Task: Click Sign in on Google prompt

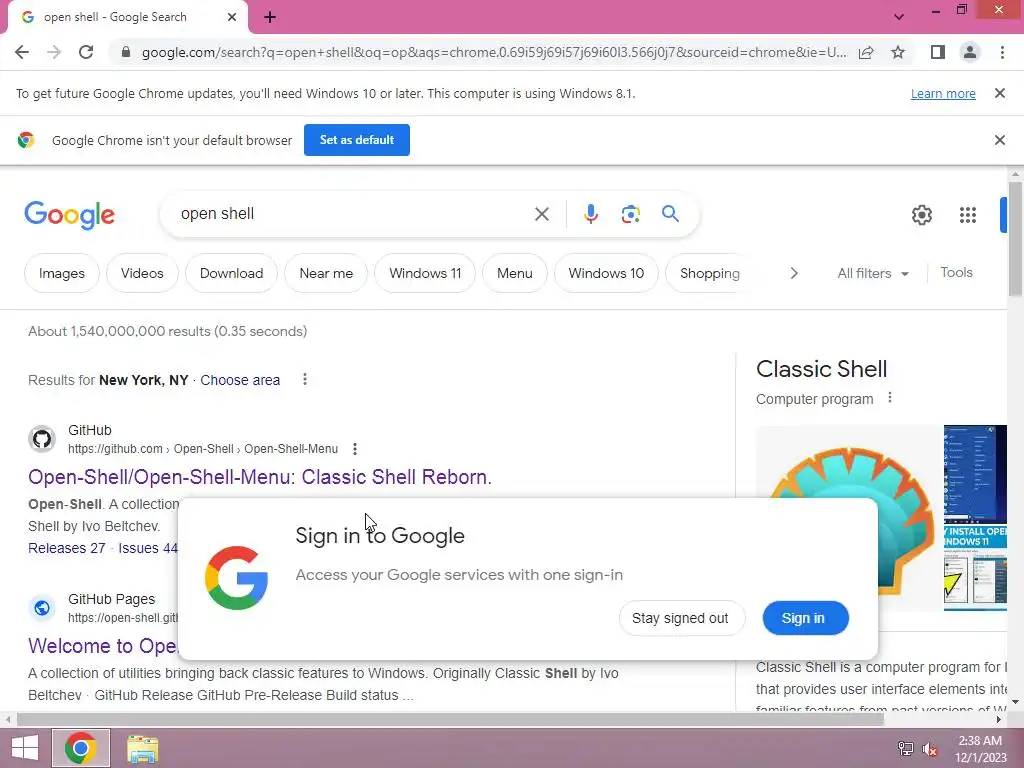Action: coord(805,618)
